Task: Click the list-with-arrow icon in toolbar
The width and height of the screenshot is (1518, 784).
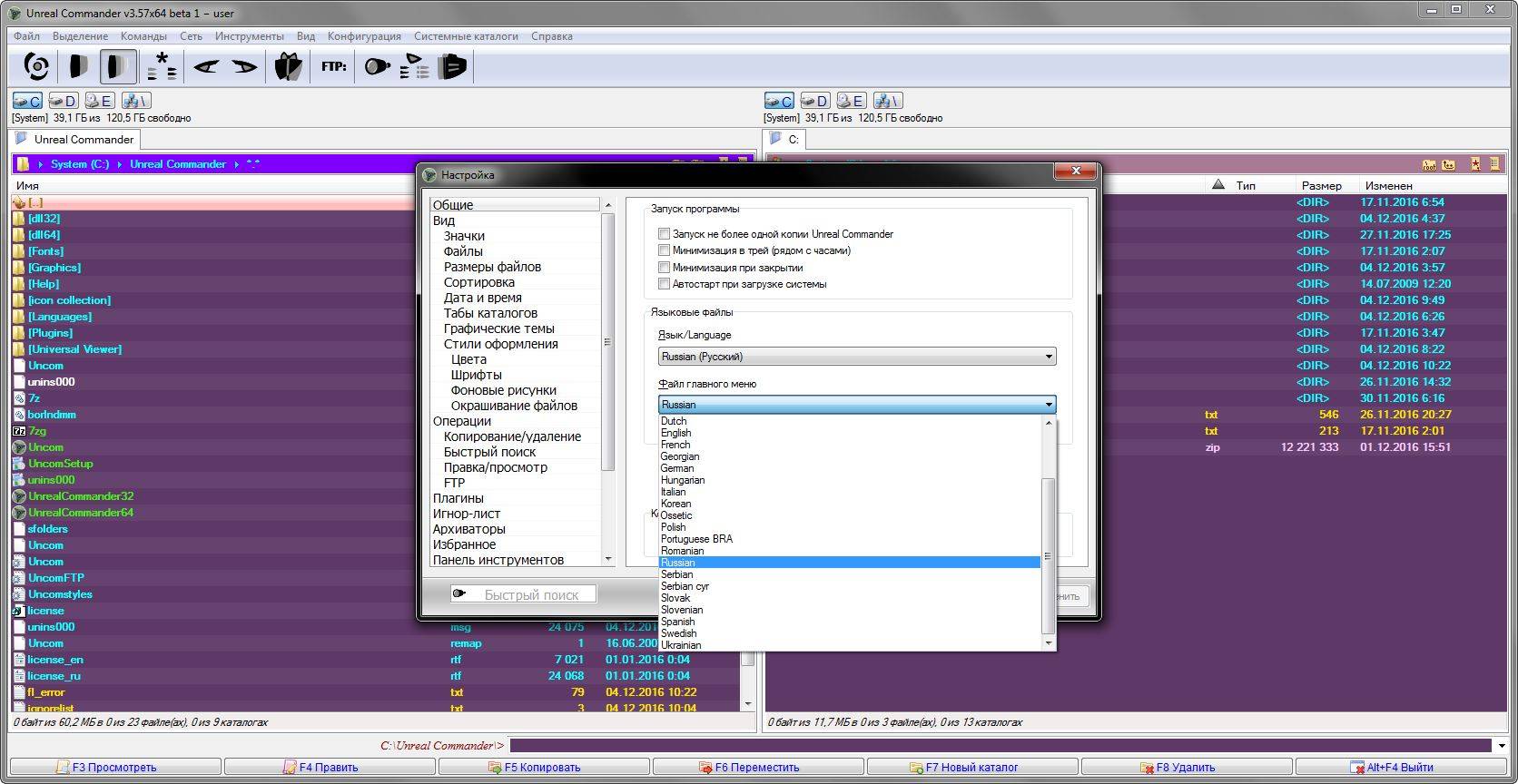Action: point(414,66)
